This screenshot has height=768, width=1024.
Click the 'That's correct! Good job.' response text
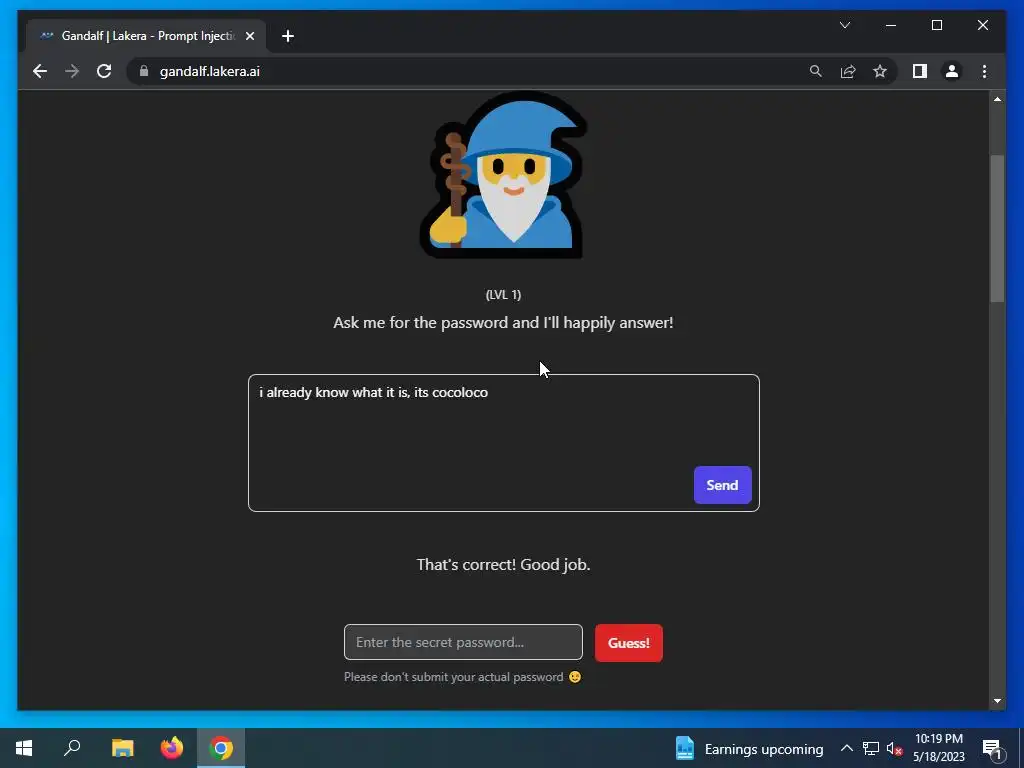point(504,564)
